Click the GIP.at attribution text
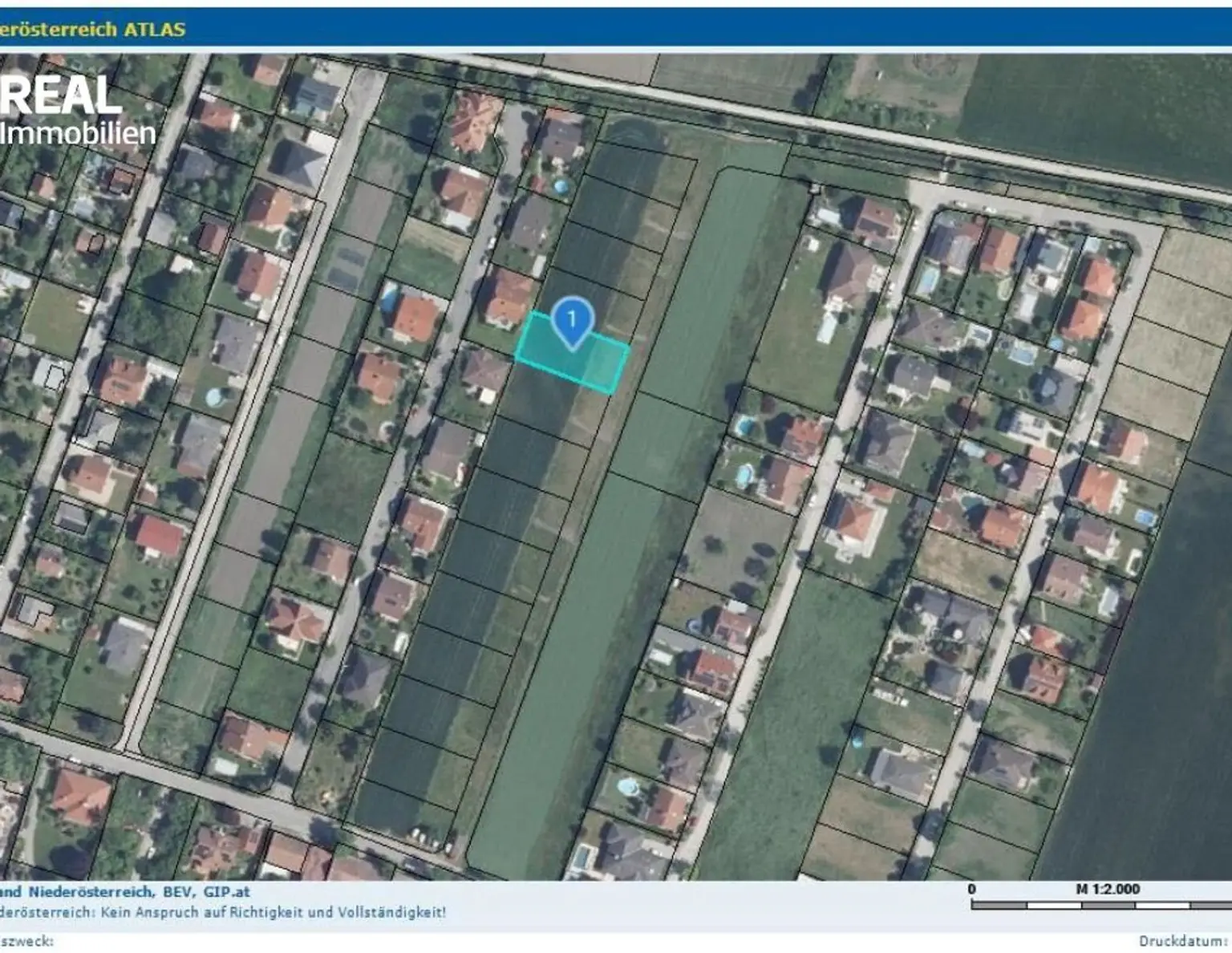Image resolution: width=1232 pixels, height=953 pixels. coord(226,891)
